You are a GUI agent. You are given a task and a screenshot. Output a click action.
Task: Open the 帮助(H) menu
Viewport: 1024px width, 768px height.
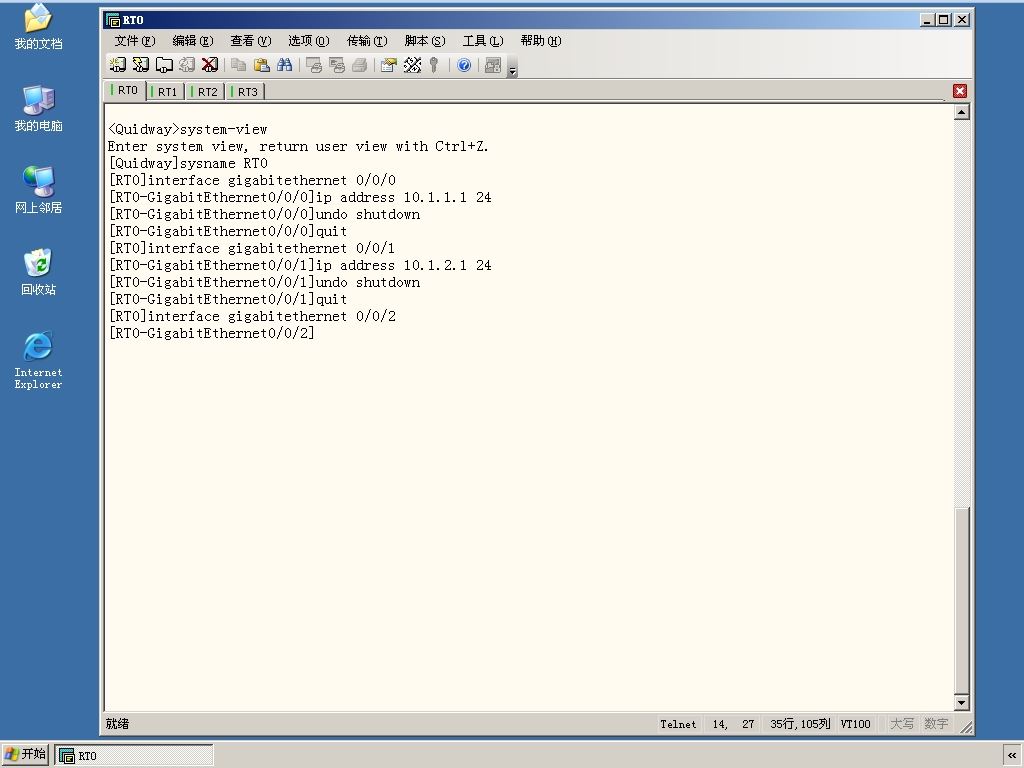541,40
